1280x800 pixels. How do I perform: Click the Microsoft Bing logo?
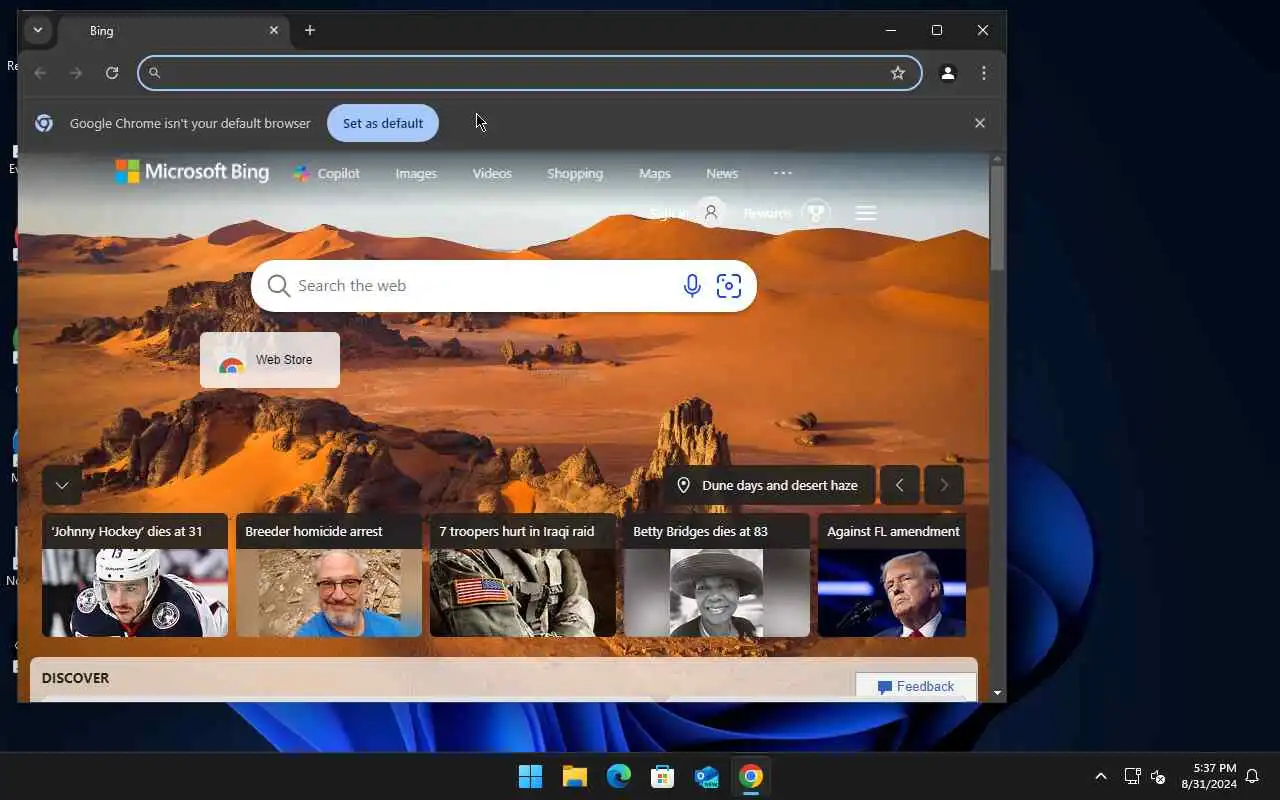(x=192, y=172)
